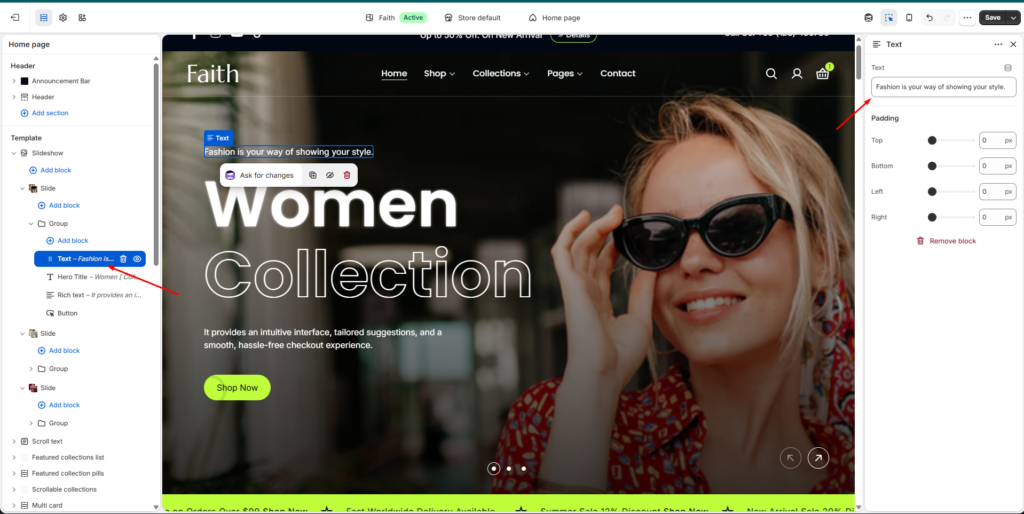This screenshot has width=1024, height=514.
Task: Click the Top padding slider
Action: point(952,140)
